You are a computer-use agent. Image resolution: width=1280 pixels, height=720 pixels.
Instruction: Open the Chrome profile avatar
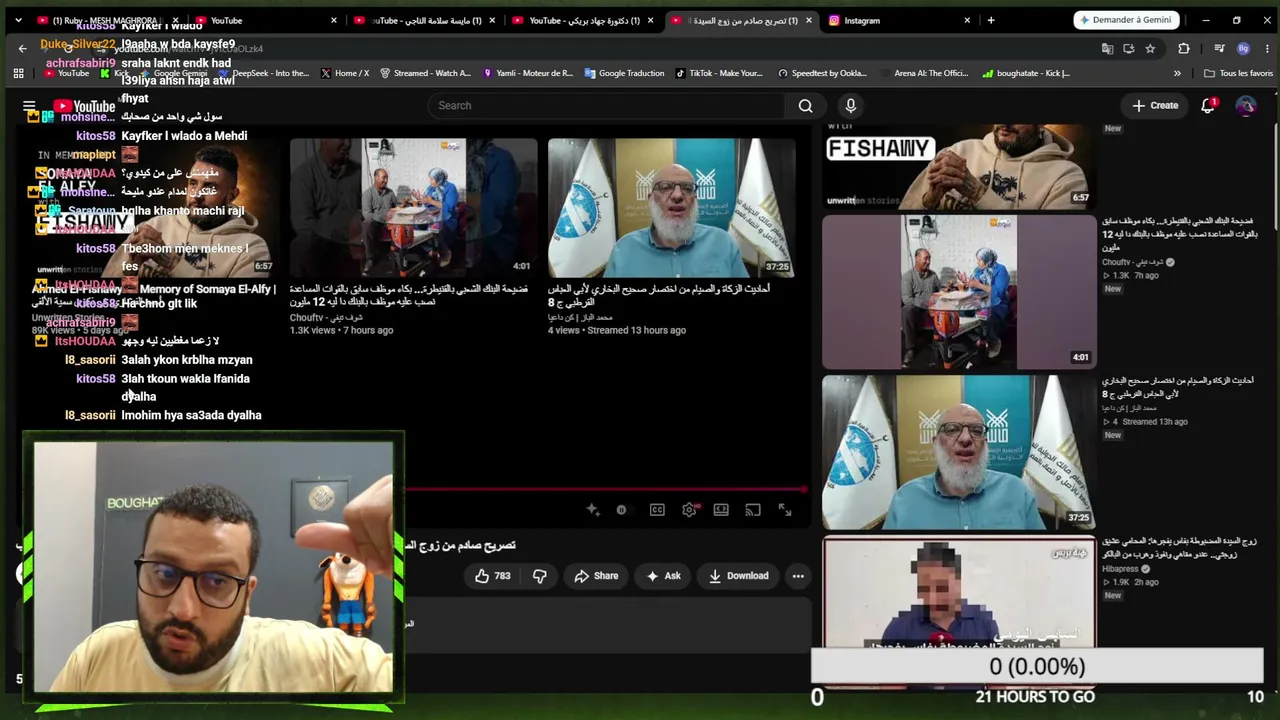pyautogui.click(x=1243, y=48)
